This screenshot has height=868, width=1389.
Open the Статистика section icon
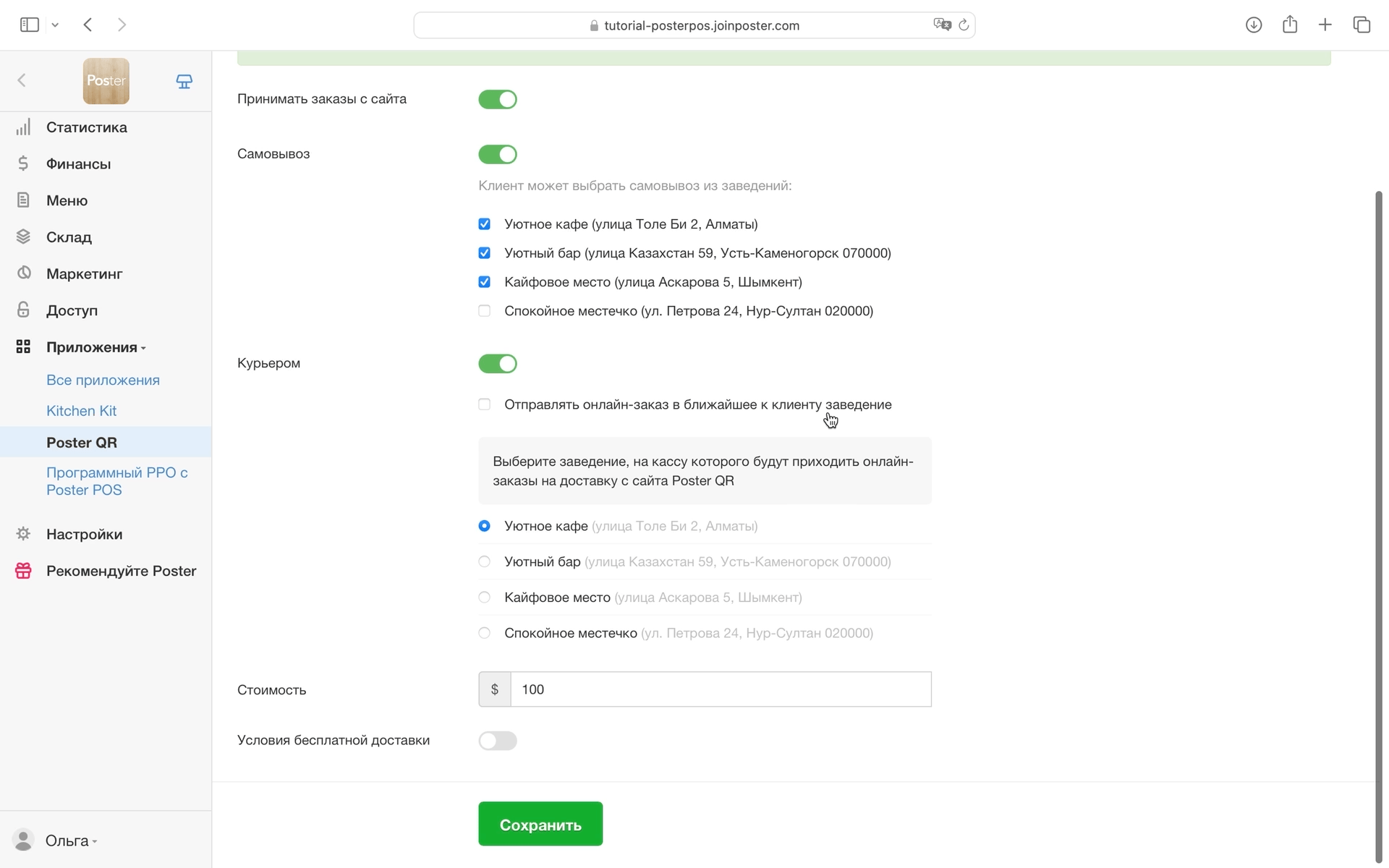tap(23, 127)
